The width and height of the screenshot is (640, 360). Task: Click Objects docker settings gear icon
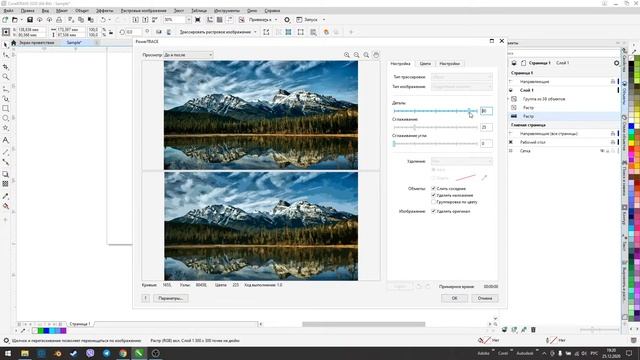tap(616, 63)
